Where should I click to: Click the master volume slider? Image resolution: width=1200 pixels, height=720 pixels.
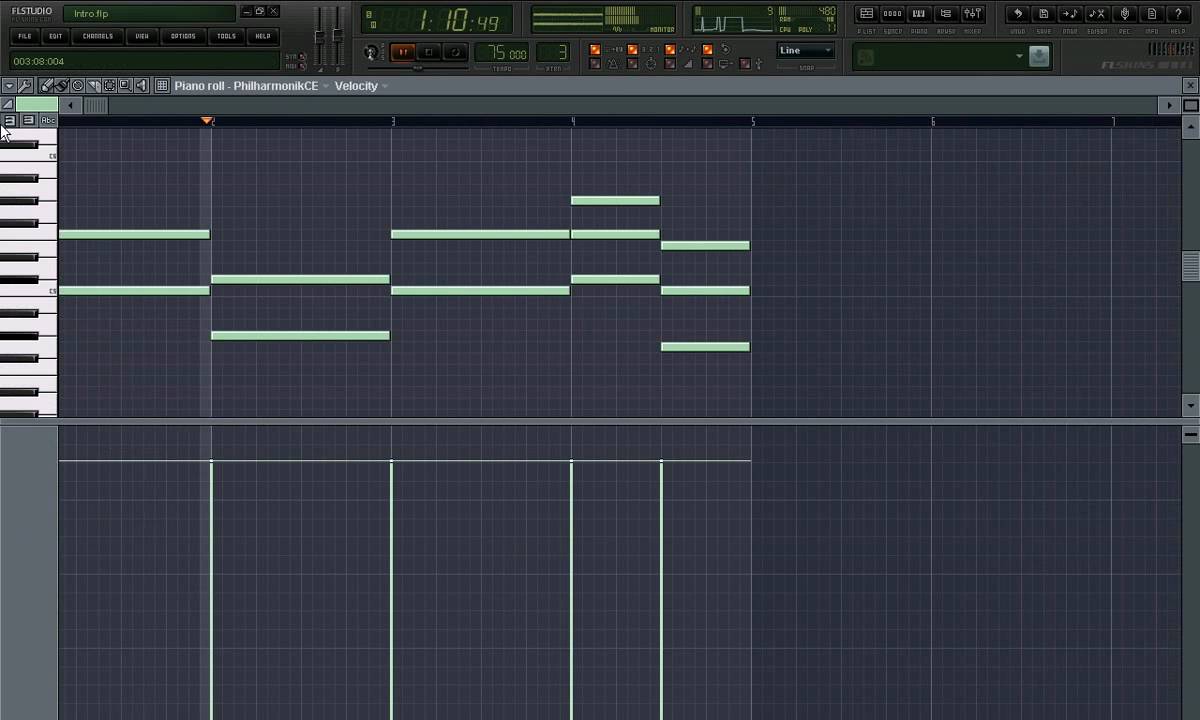coord(320,36)
